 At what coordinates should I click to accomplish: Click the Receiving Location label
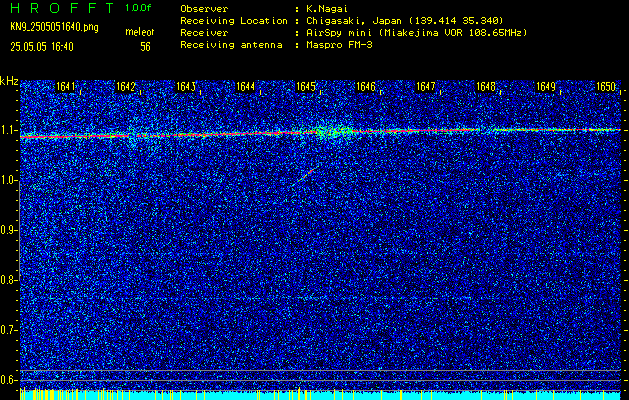coord(234,21)
